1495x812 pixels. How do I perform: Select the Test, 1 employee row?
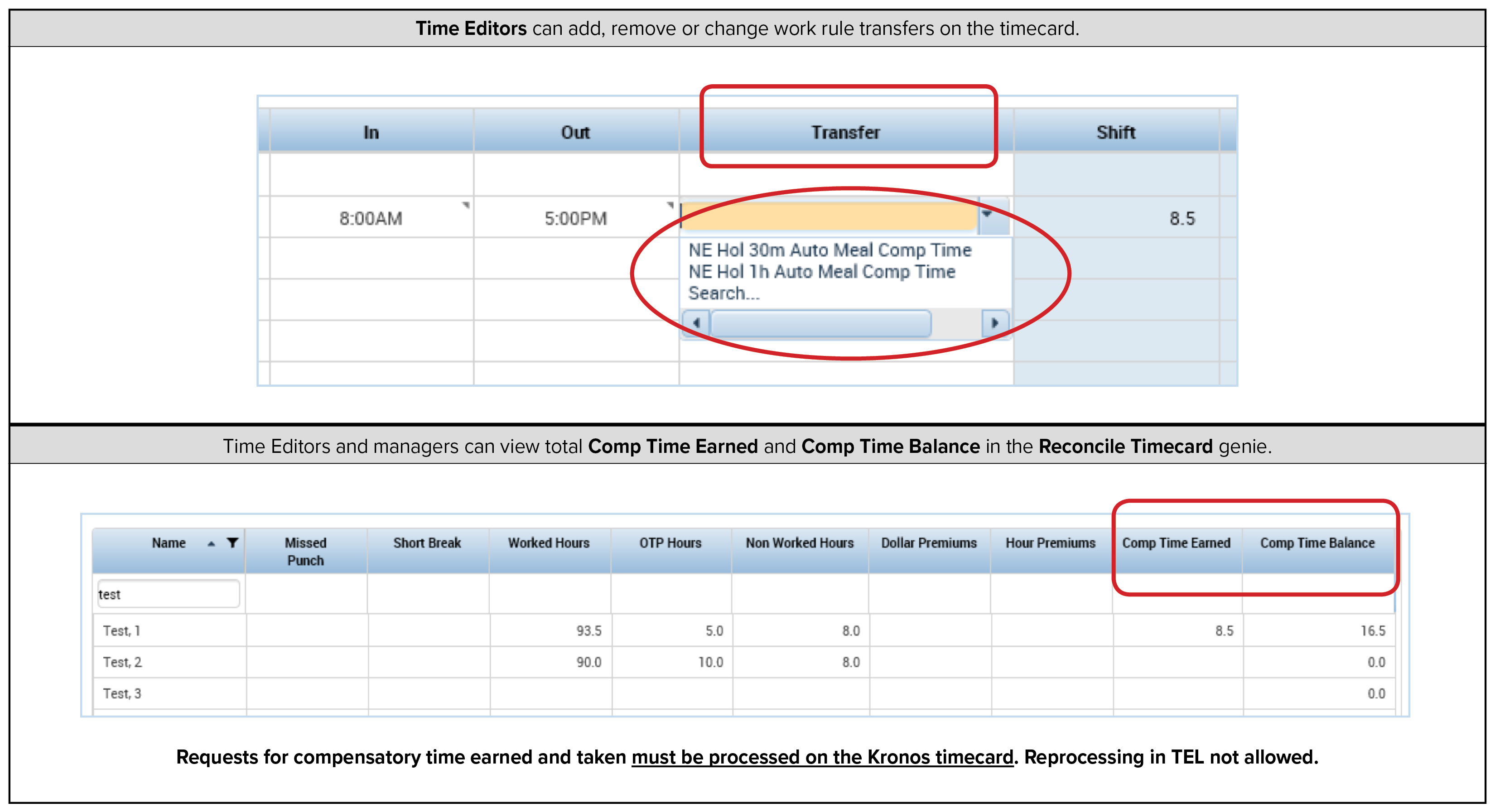coord(122,630)
